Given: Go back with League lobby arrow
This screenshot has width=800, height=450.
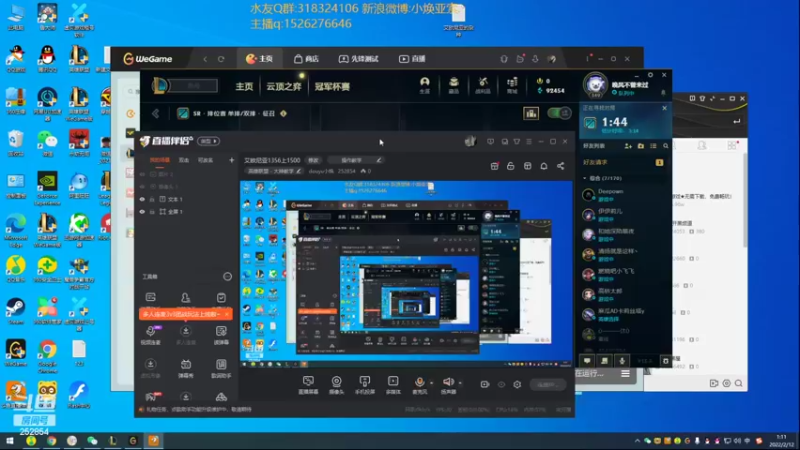Looking at the screenshot, I should 156,113.
